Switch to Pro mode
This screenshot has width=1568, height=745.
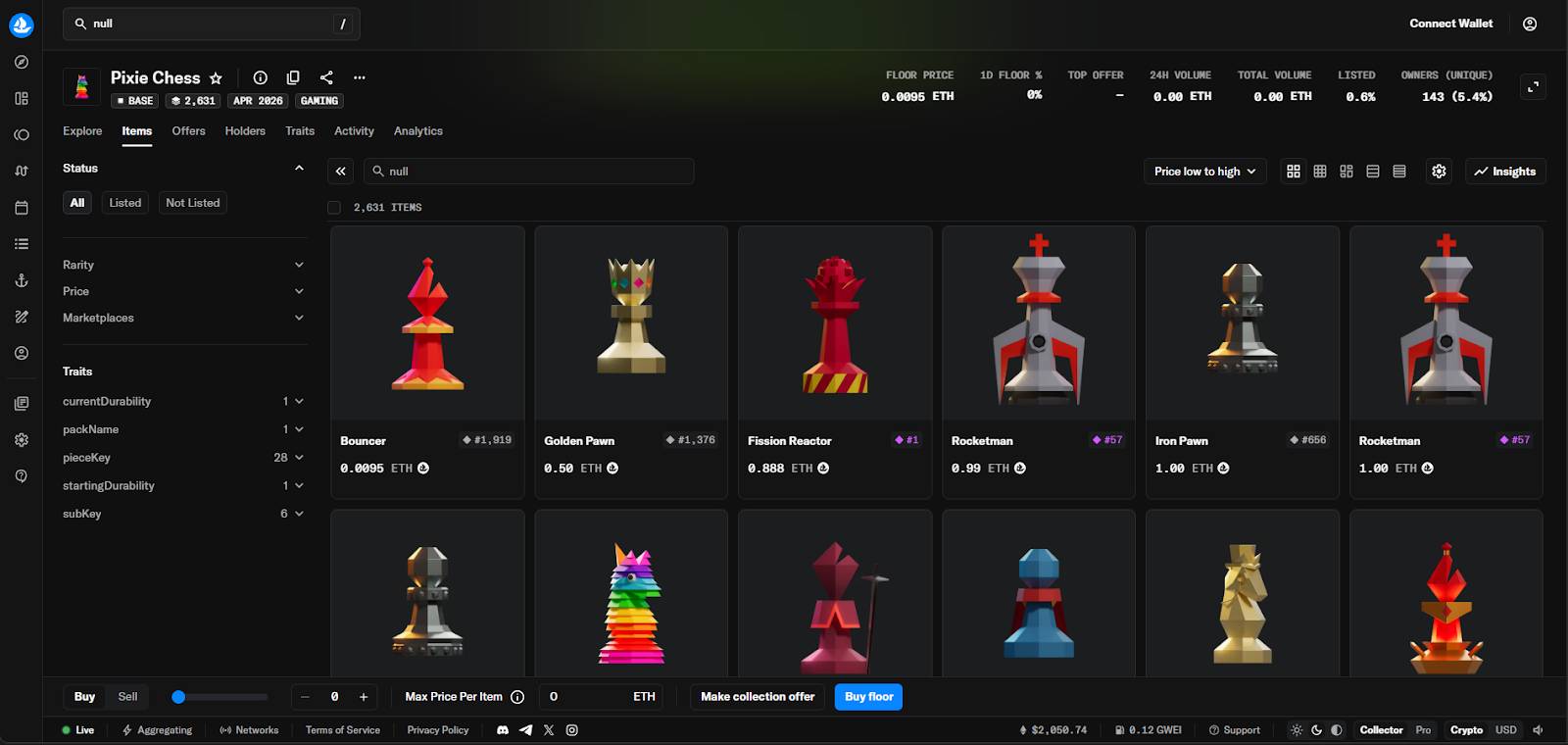tap(1423, 730)
